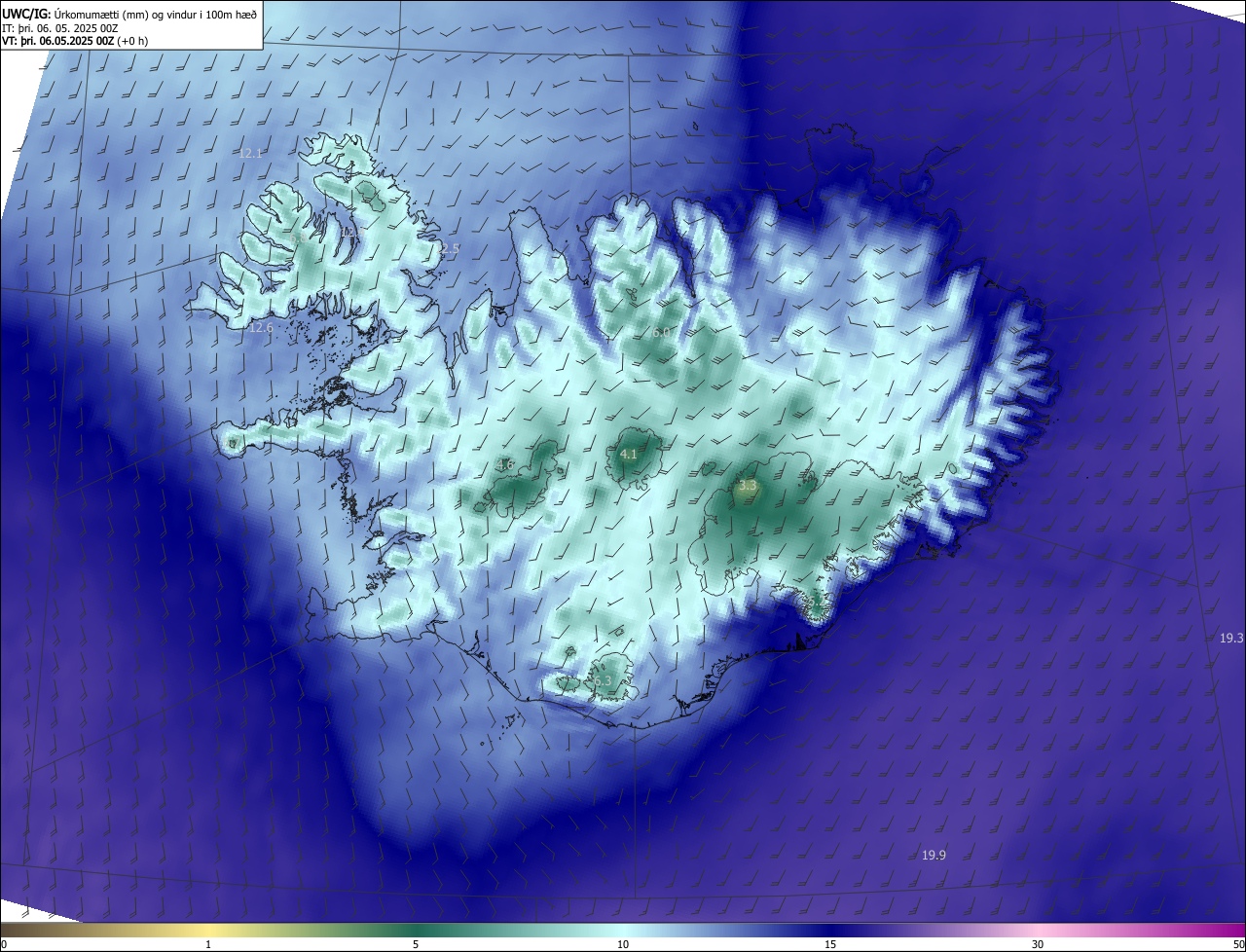Click the 0 tick label on color scale
1246x952 pixels.
pos(4,944)
